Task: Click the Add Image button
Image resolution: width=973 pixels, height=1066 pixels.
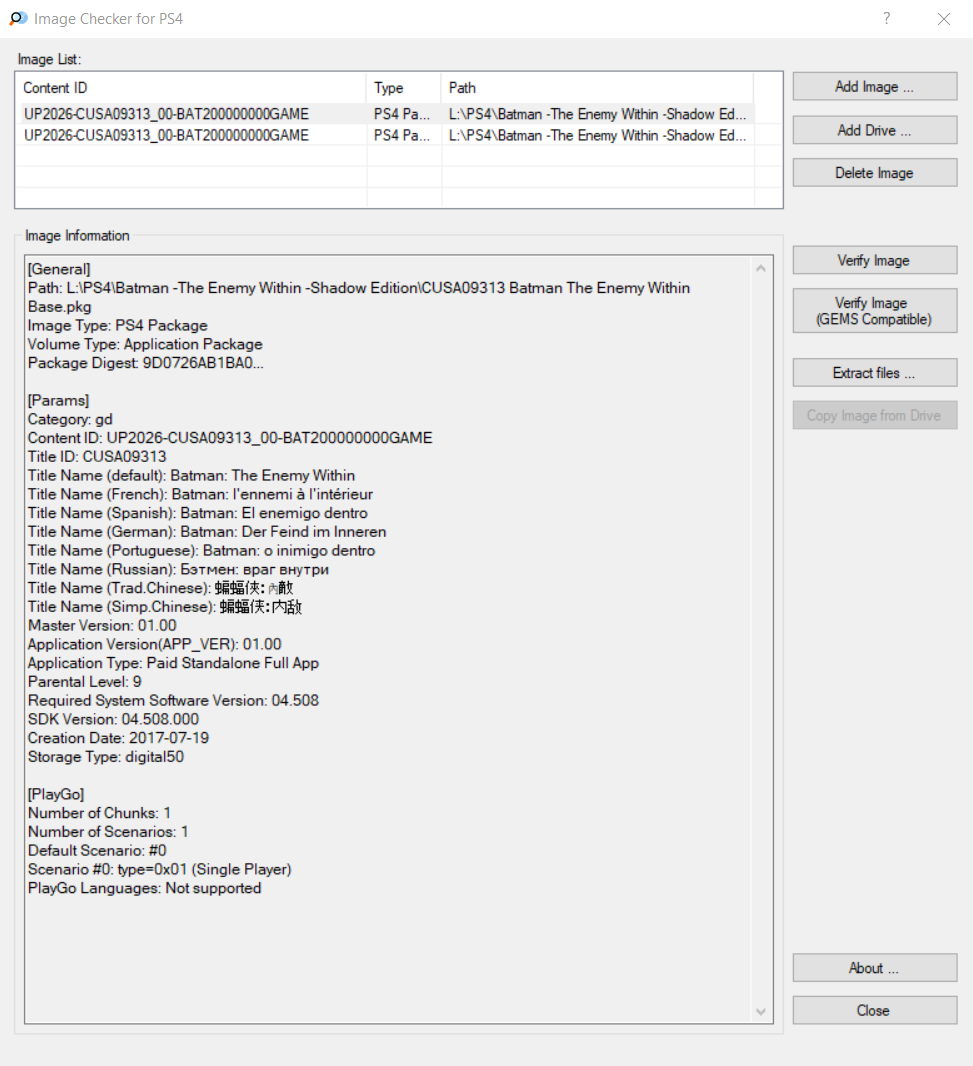Action: [x=874, y=86]
